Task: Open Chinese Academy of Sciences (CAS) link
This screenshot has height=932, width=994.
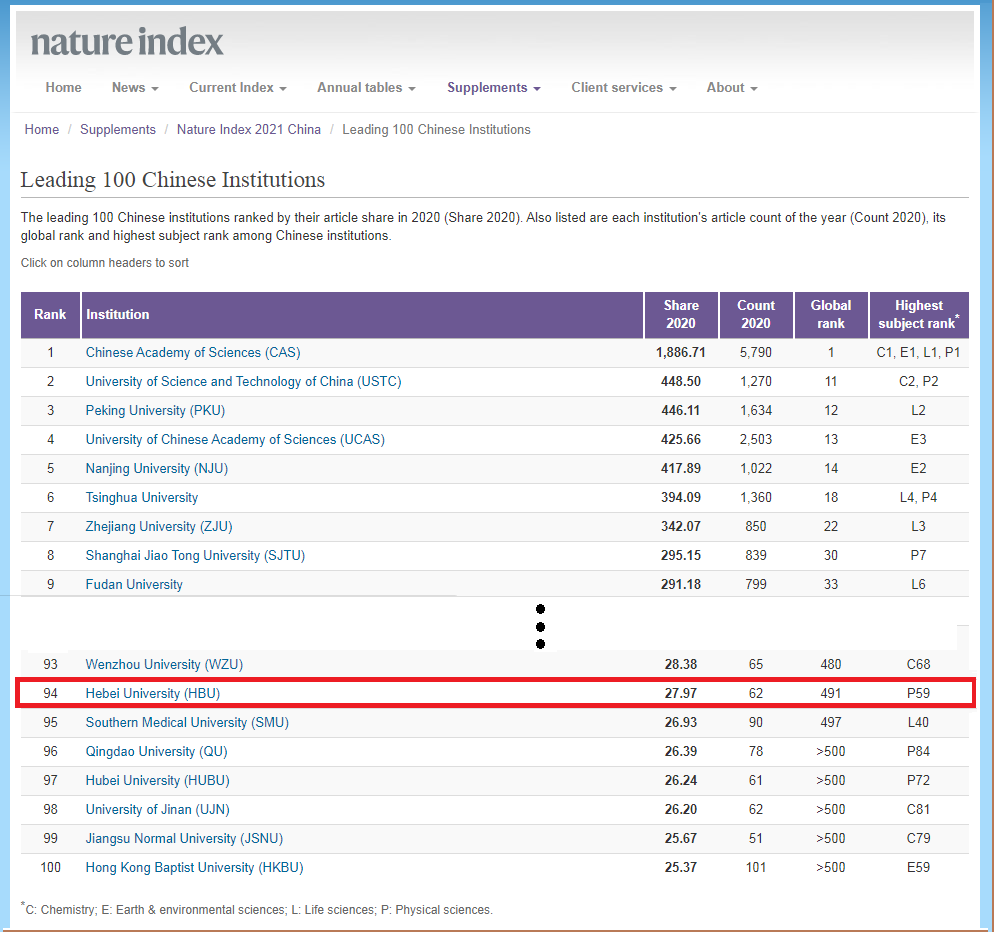Action: (x=193, y=353)
